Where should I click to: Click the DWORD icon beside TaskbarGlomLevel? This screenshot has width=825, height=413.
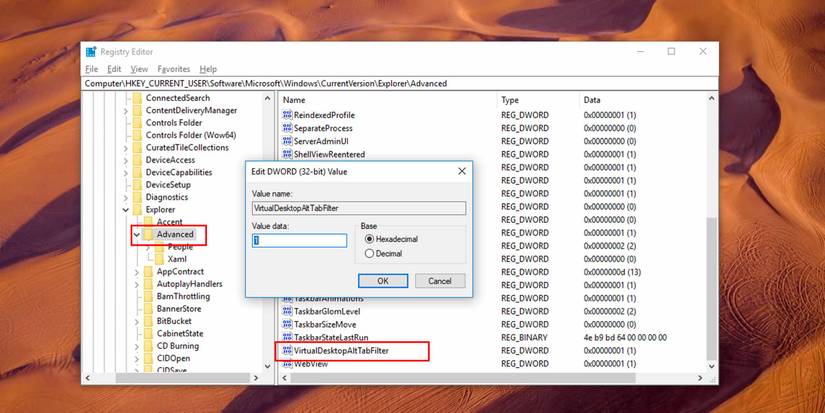point(287,311)
